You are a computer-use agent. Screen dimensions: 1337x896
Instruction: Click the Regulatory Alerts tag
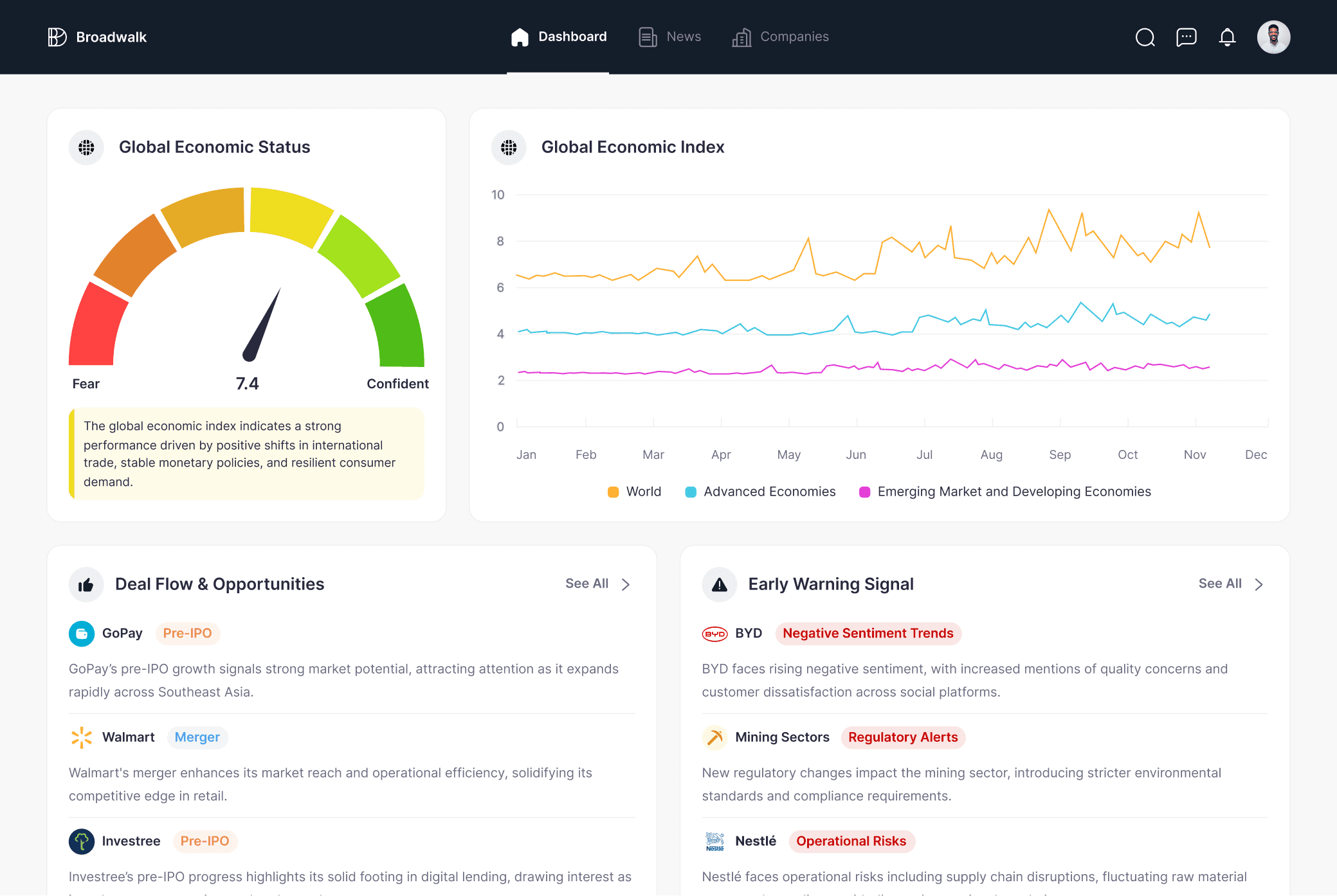pyautogui.click(x=903, y=737)
